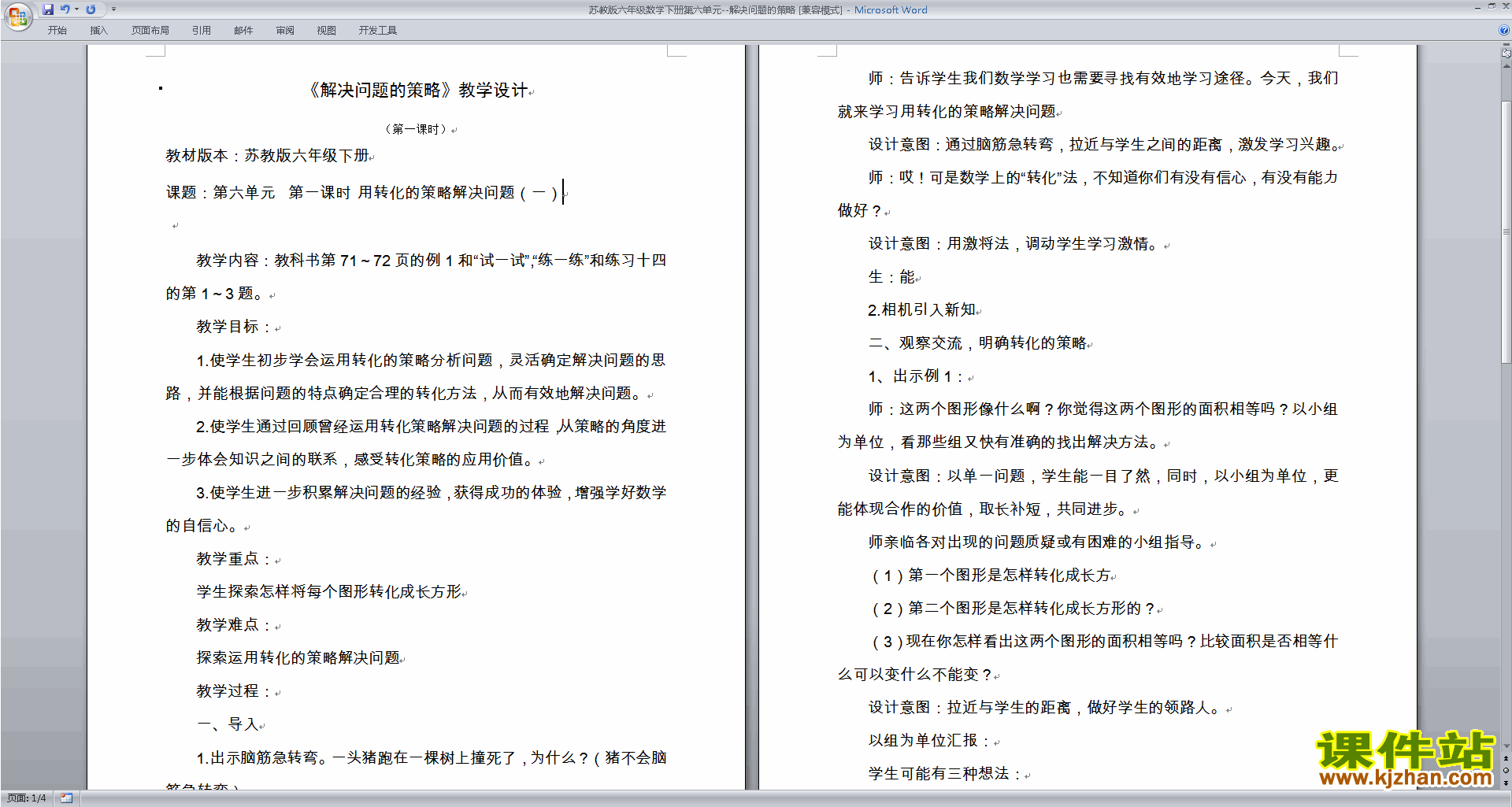Go to previous page using double-up arrow
Image resolution: width=1512 pixels, height=807 pixels.
click(x=1506, y=758)
